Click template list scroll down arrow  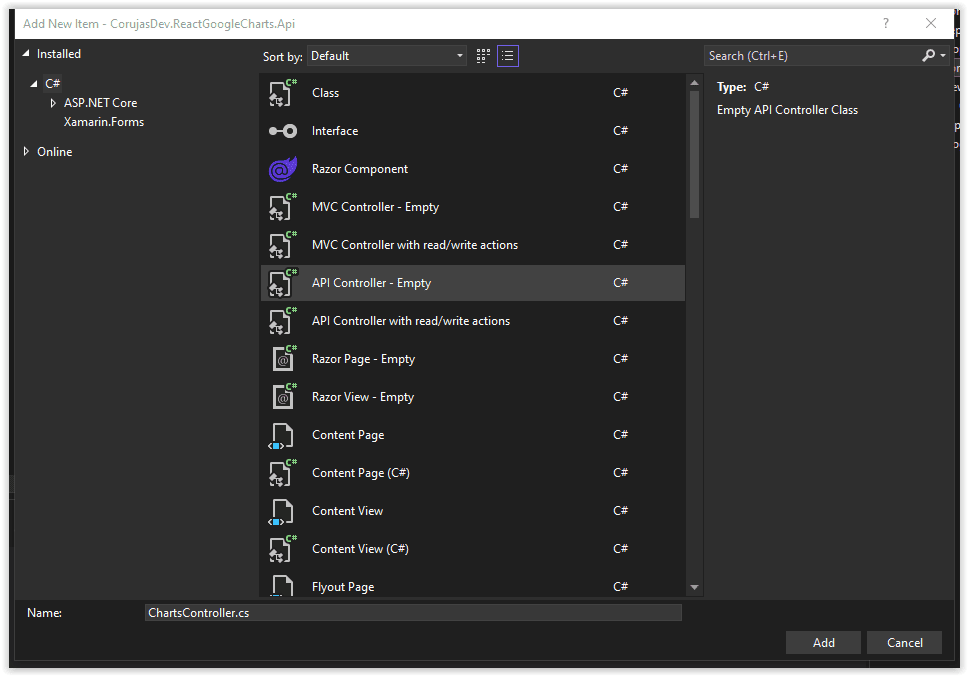tap(695, 587)
